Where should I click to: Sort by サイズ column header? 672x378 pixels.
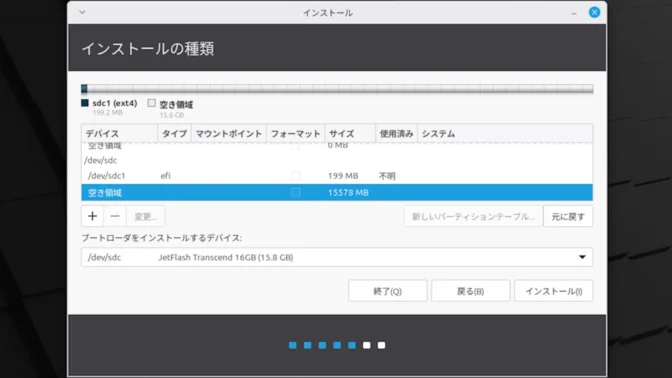pos(350,134)
